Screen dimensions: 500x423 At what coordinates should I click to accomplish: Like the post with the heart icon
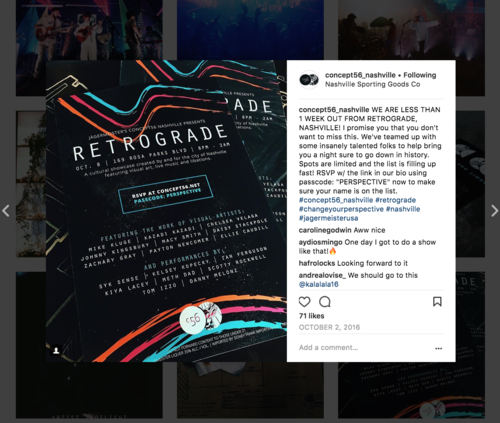pyautogui.click(x=304, y=302)
